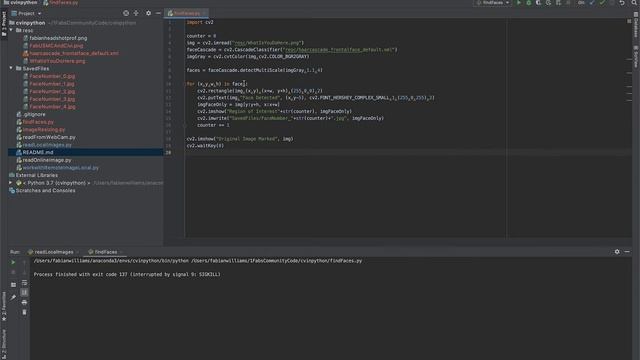Clear the console with the trash icon
The image size is (640, 360).
click(24, 312)
